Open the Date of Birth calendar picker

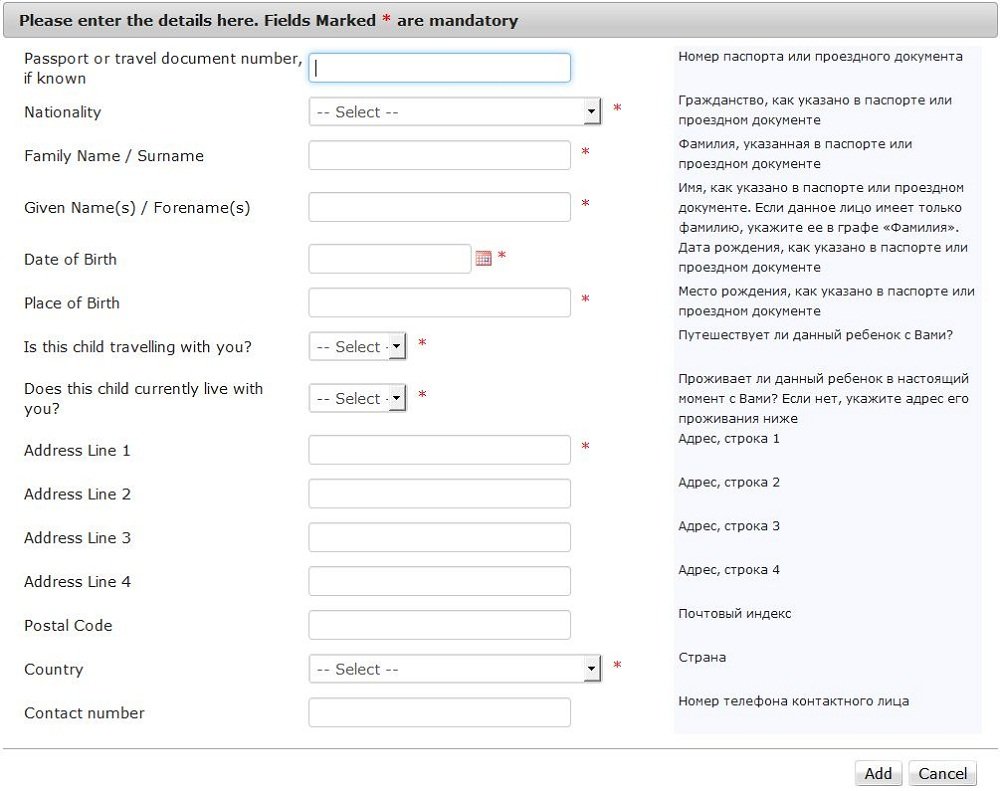pos(483,258)
